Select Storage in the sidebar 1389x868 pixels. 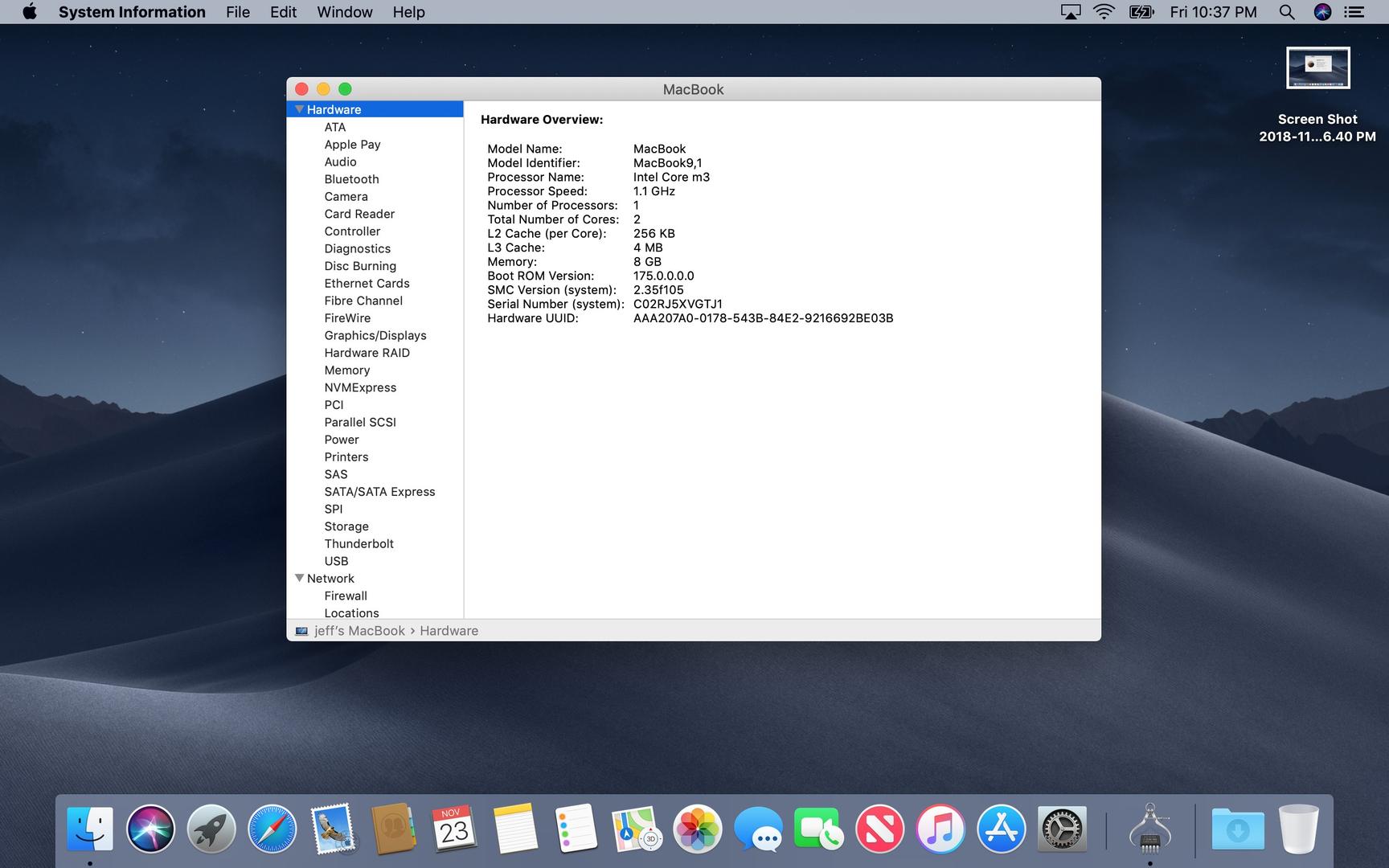tap(346, 526)
